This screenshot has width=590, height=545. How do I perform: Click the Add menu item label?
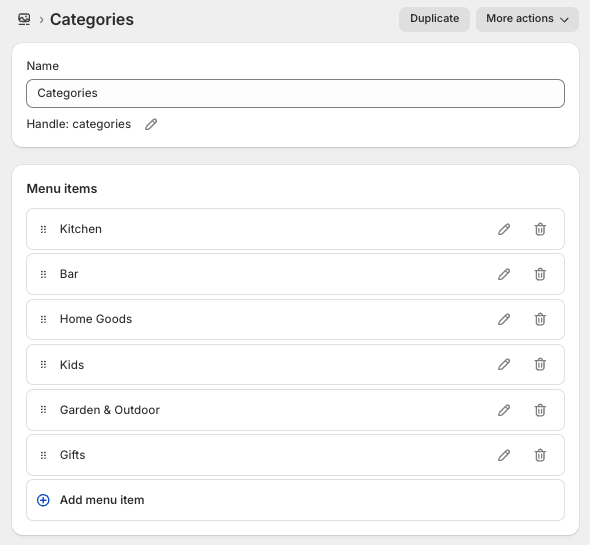point(102,500)
